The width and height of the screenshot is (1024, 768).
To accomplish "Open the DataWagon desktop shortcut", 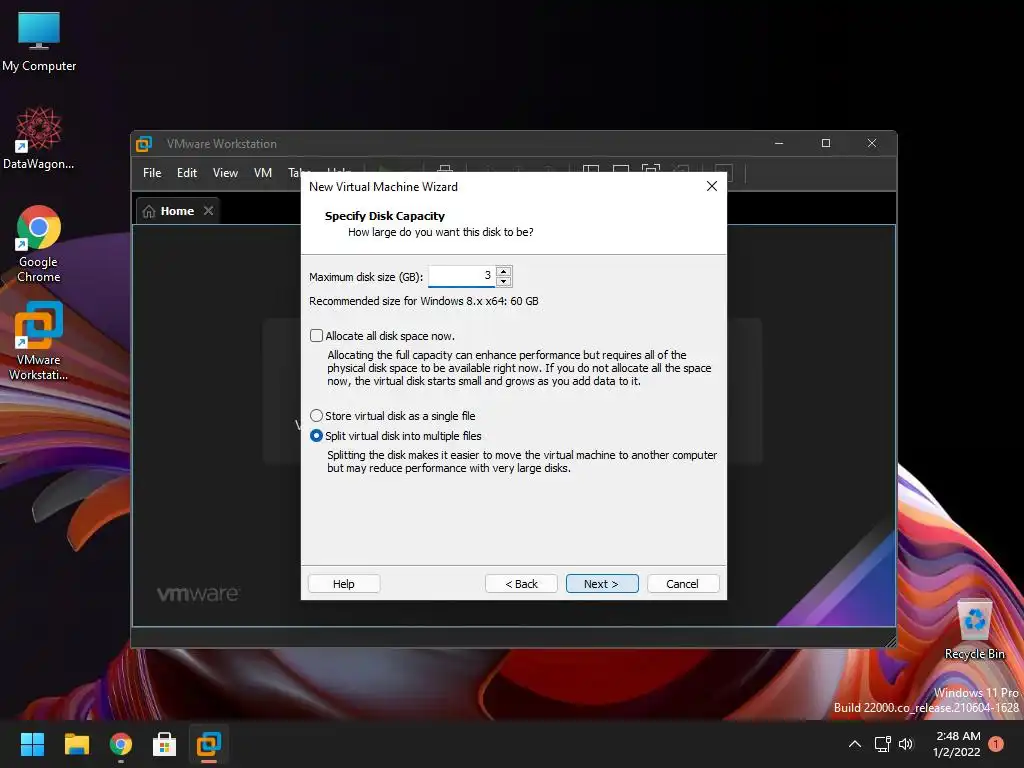I will click(39, 138).
